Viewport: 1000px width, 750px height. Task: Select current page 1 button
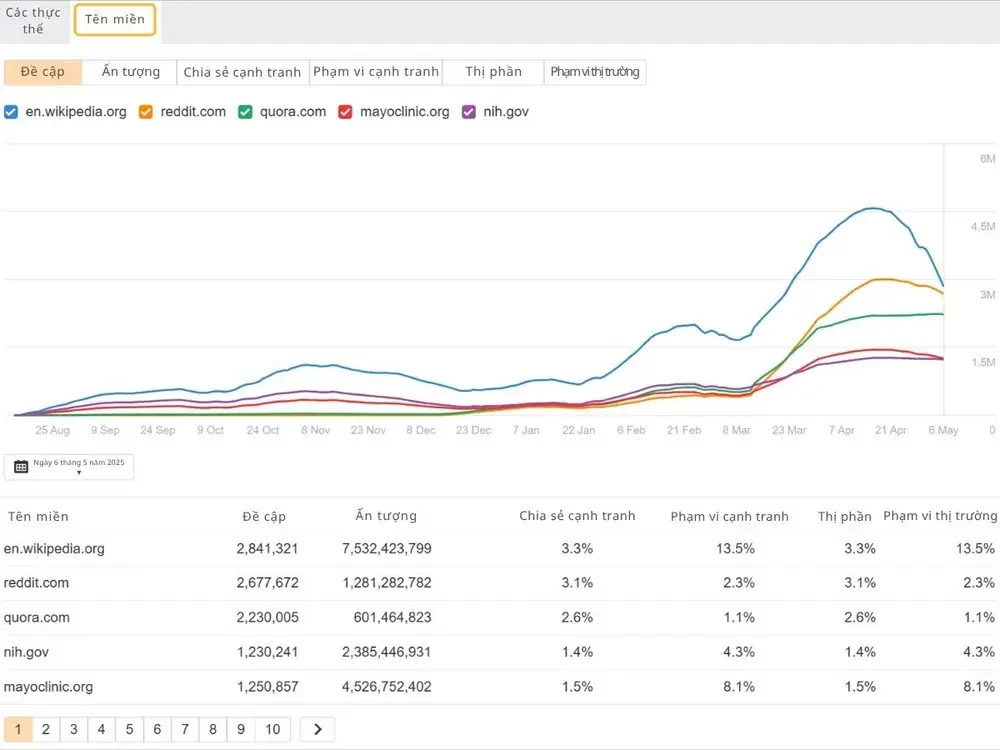pos(18,729)
